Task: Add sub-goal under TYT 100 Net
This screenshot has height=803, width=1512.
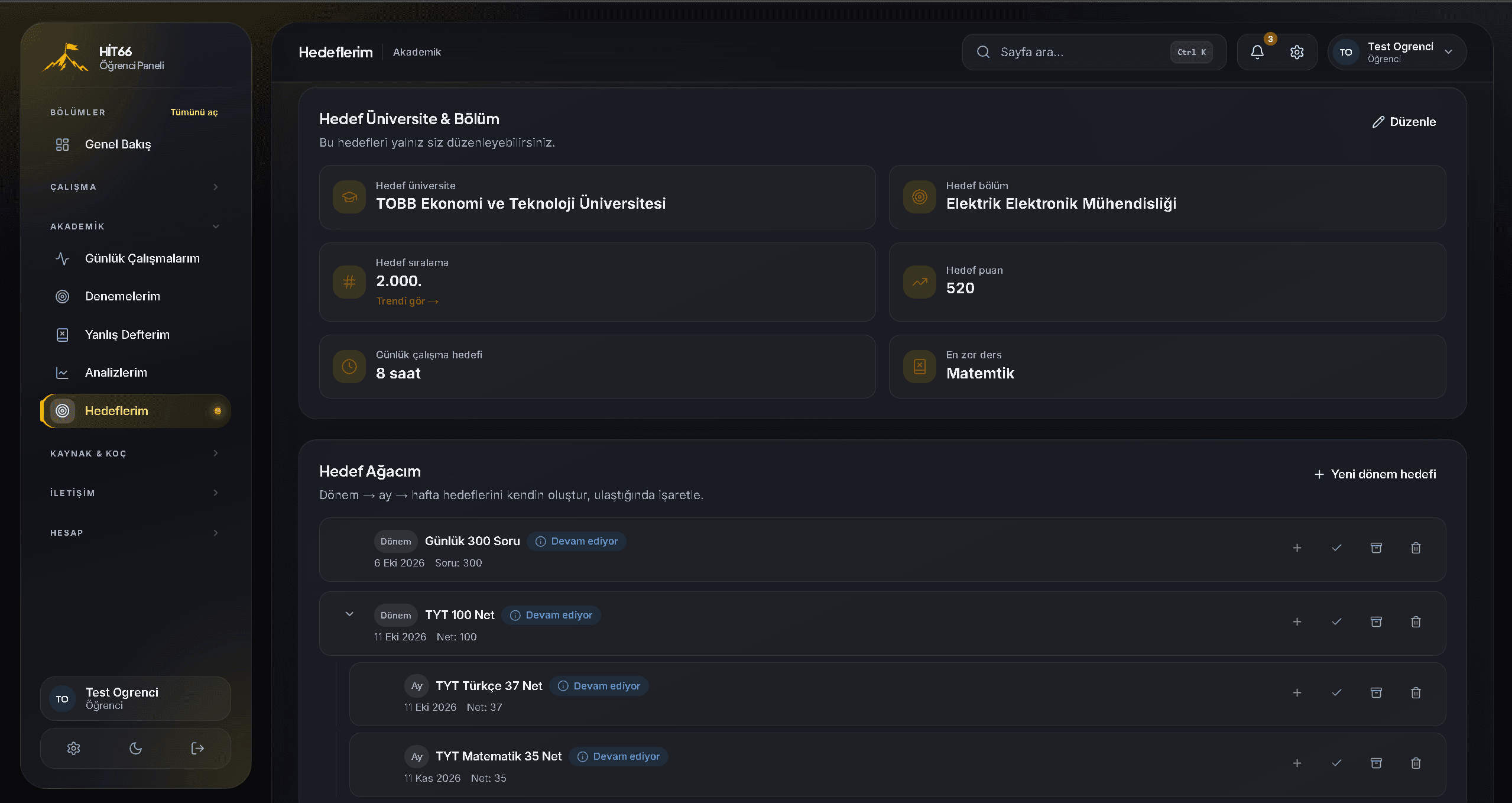Action: coord(1297,622)
